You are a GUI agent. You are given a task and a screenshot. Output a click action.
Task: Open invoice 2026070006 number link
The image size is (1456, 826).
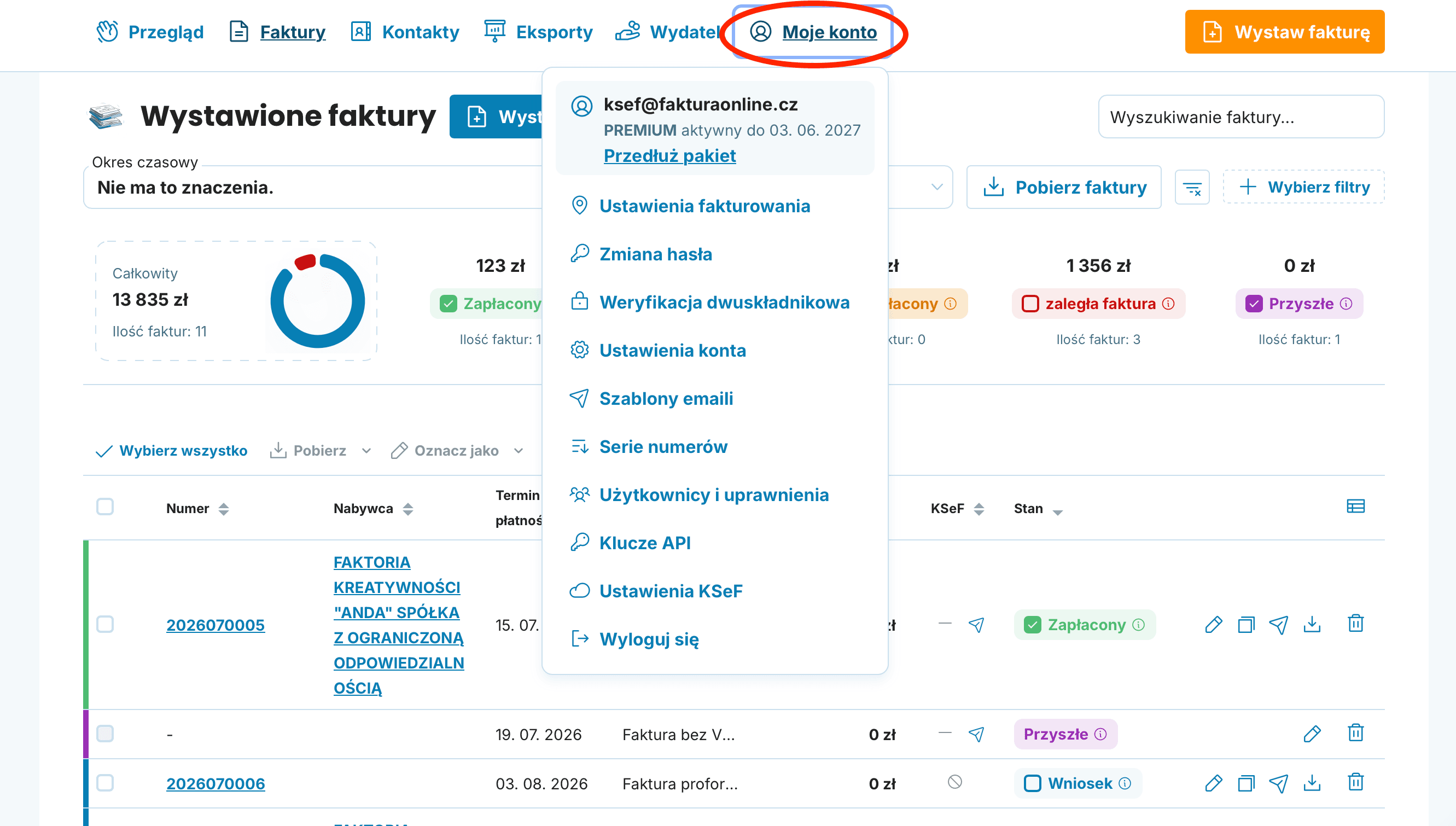[216, 783]
